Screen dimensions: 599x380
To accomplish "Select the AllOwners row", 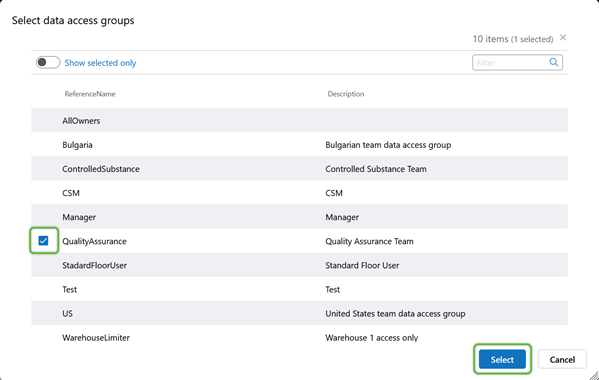I will tap(299, 120).
